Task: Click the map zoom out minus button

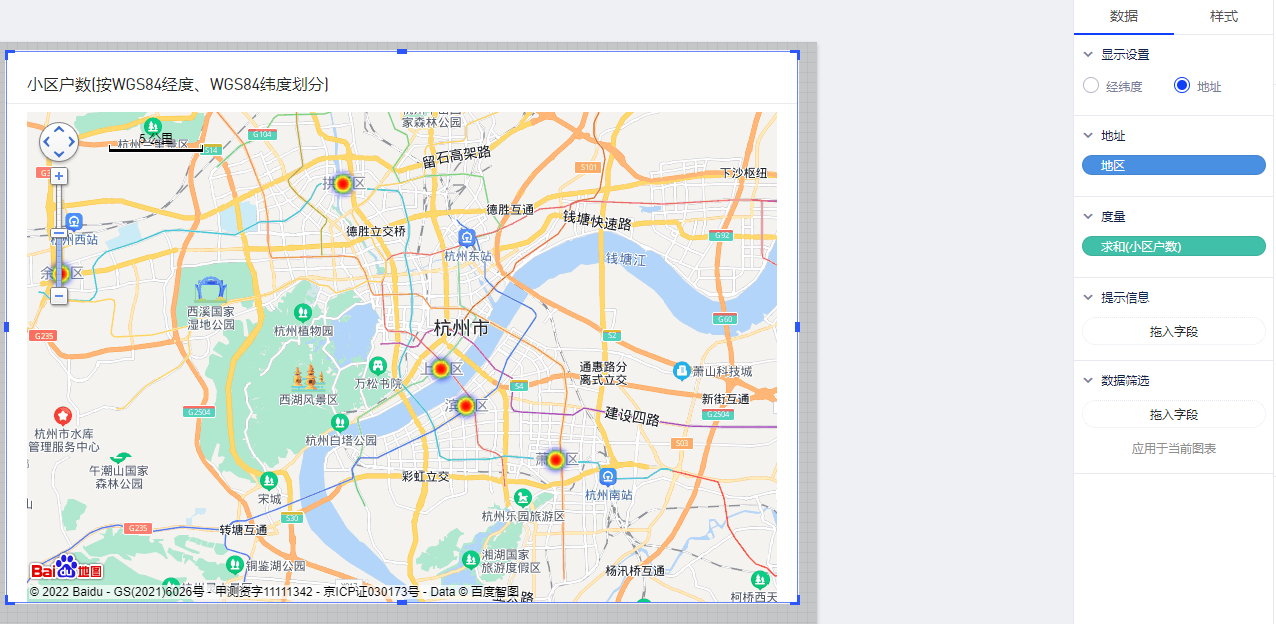Action: [x=59, y=296]
